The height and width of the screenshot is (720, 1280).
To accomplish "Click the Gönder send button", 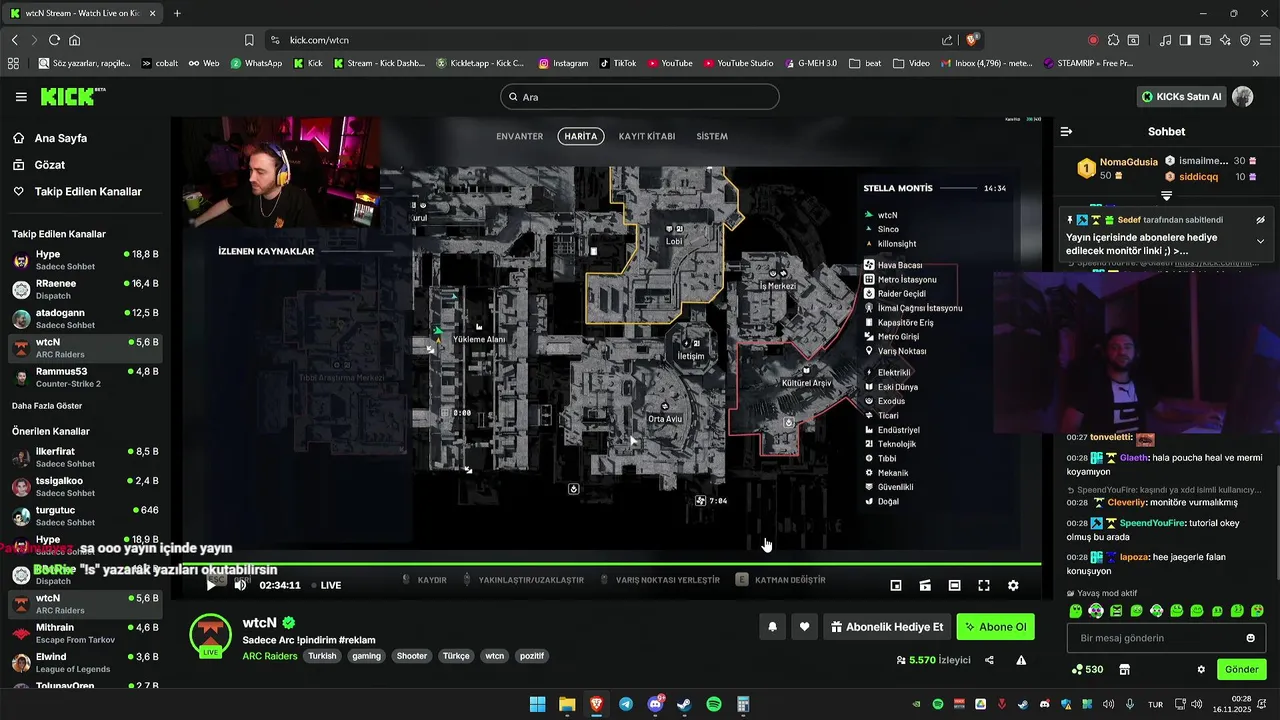I will (1241, 669).
